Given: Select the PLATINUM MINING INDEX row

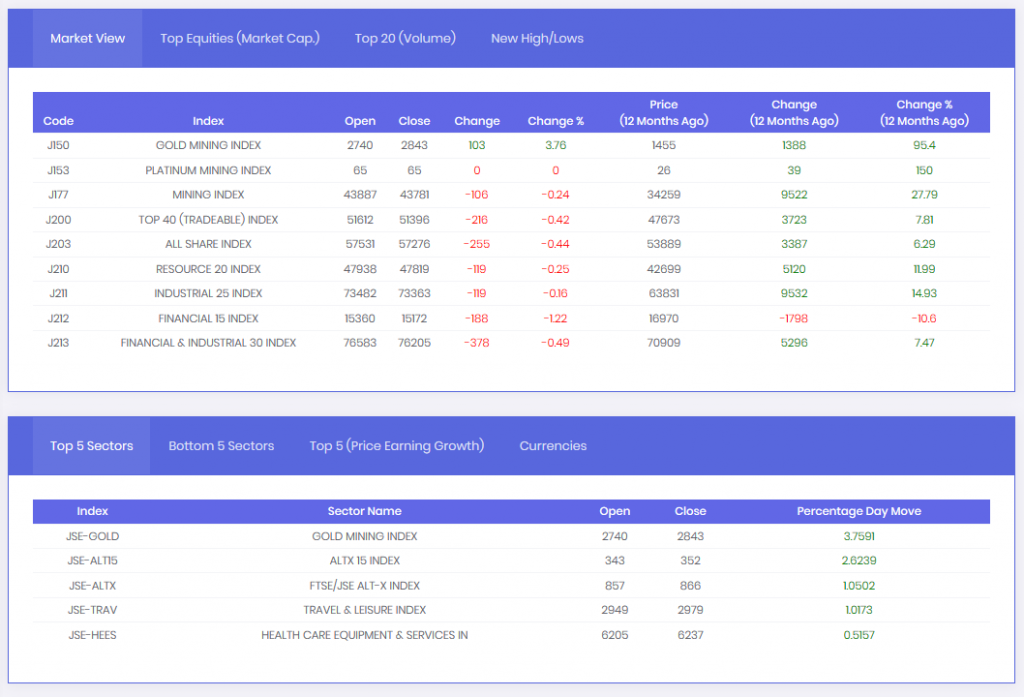Looking at the screenshot, I should pos(208,170).
